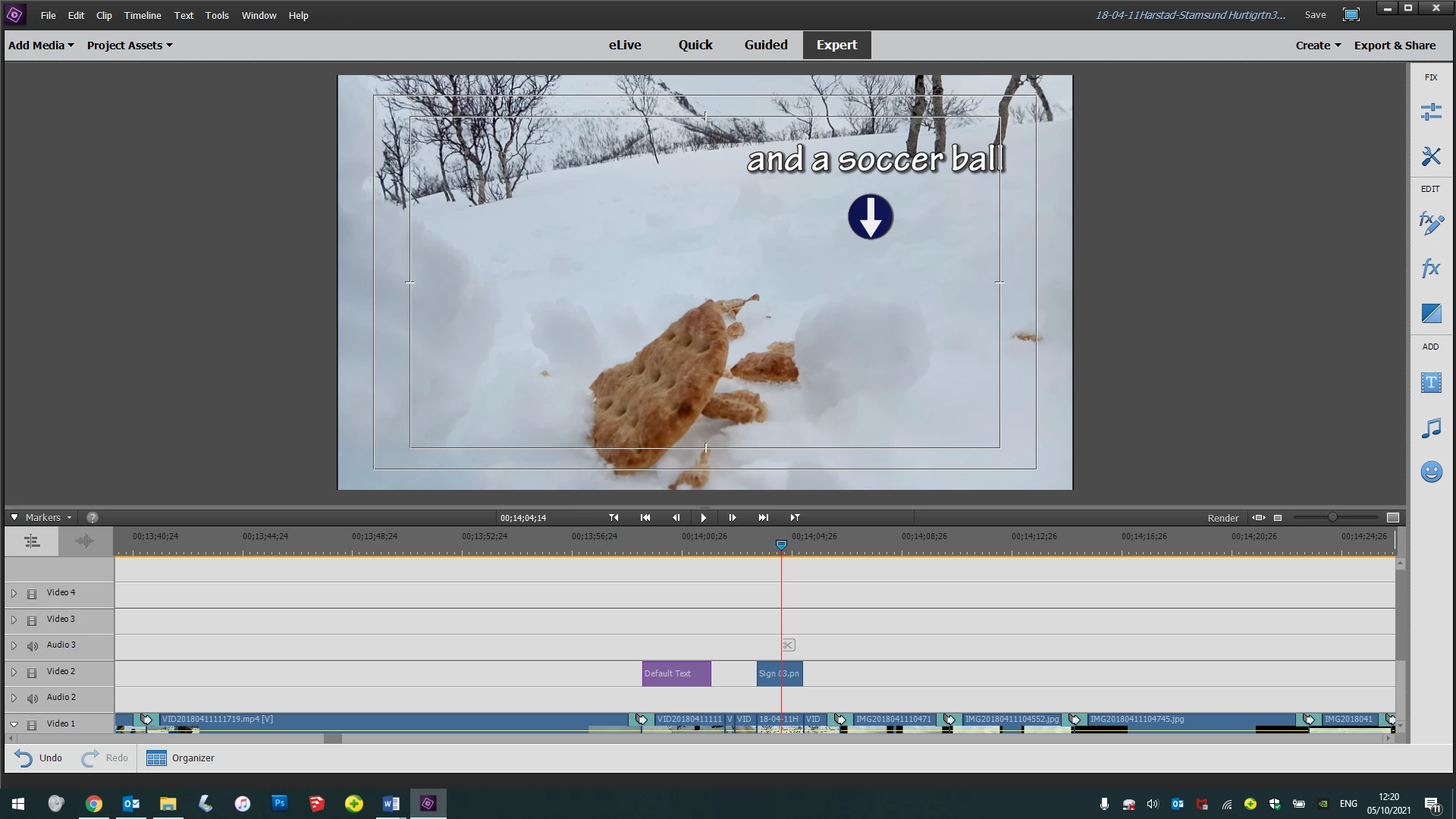
Task: Open the Adjust panel sliders icon
Action: pos(1431,112)
